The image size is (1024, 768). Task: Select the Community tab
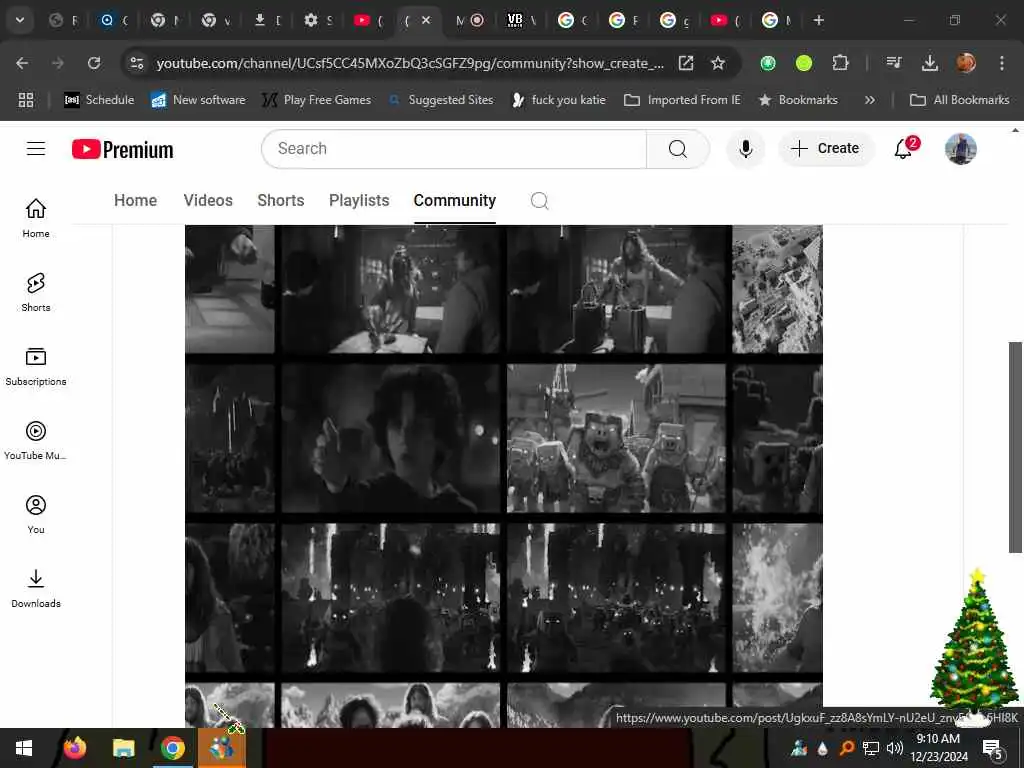click(455, 200)
